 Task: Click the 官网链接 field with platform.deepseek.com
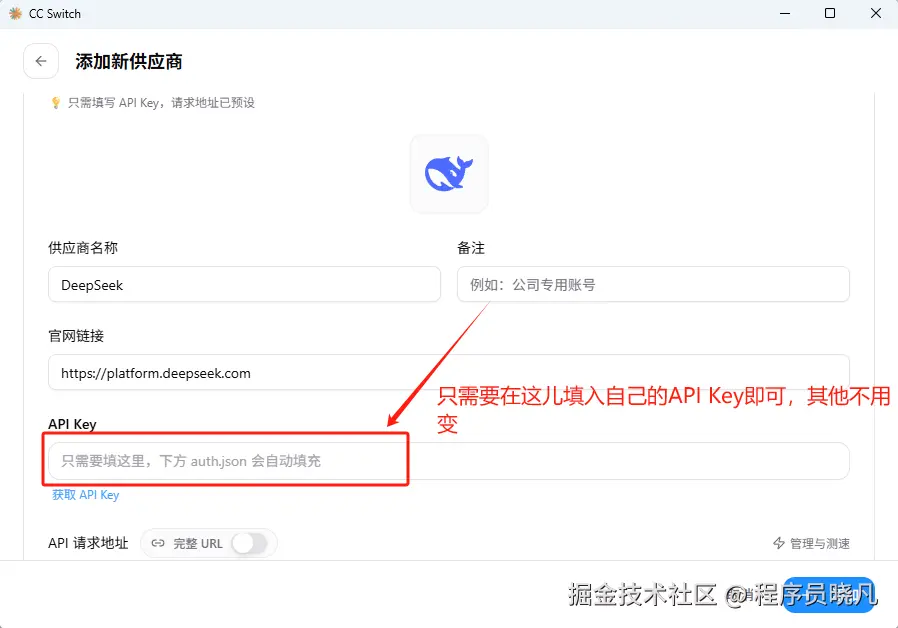[x=448, y=373]
